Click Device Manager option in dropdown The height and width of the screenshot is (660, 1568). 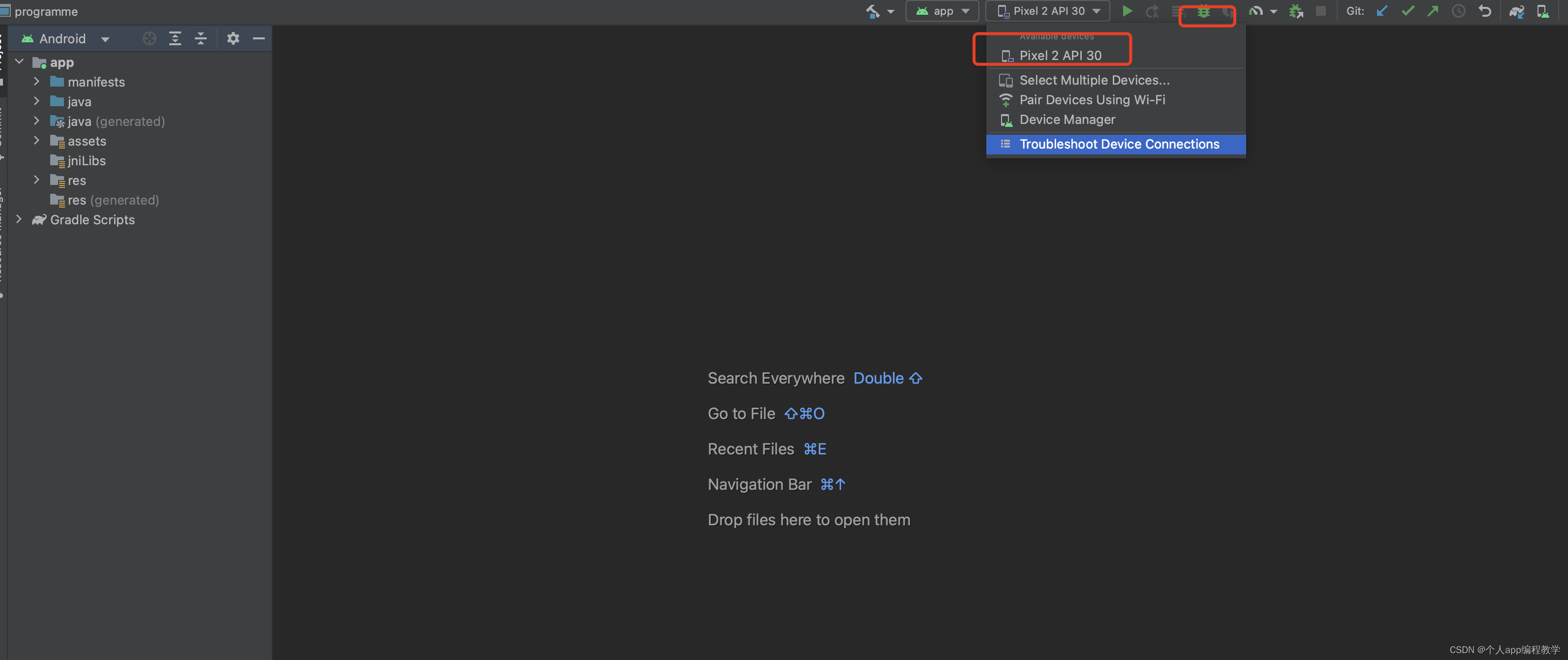coord(1067,118)
